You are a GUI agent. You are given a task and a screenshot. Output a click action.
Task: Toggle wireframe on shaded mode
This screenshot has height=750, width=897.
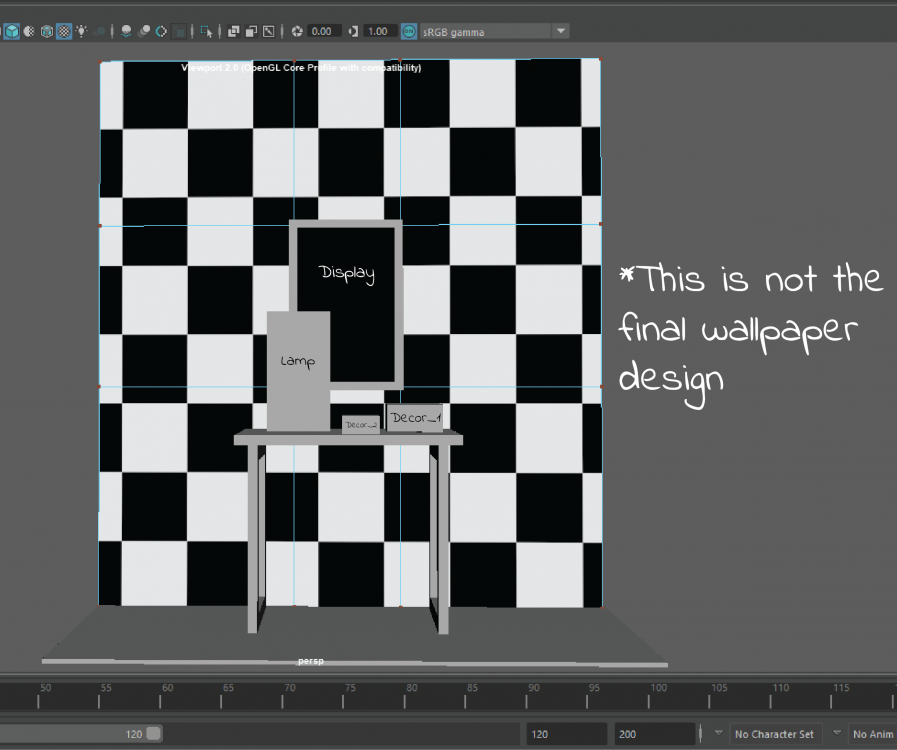coord(47,31)
